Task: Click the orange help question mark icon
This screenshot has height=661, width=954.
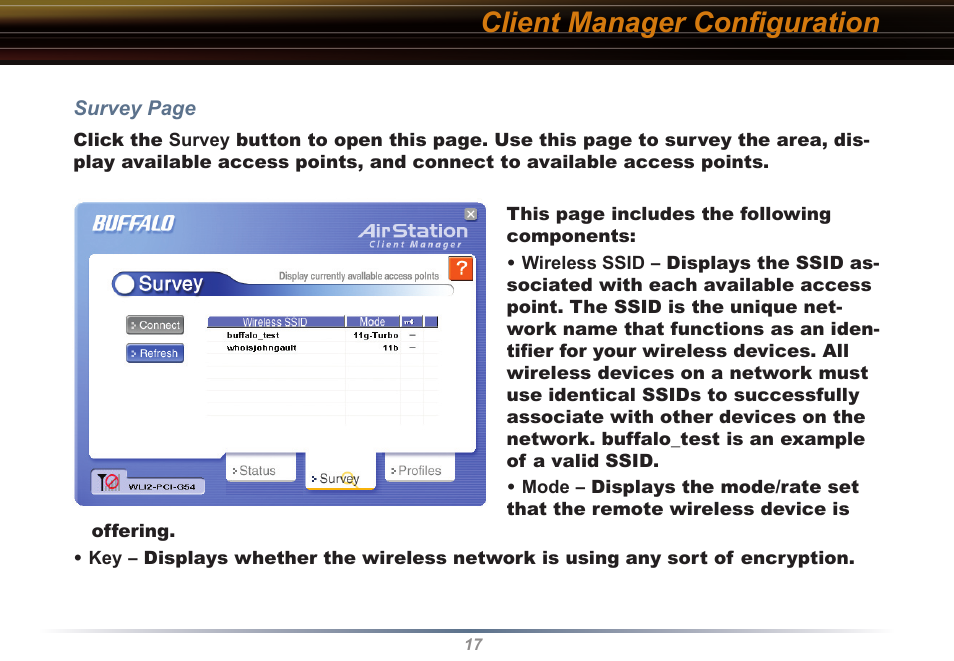Action: pyautogui.click(x=461, y=268)
